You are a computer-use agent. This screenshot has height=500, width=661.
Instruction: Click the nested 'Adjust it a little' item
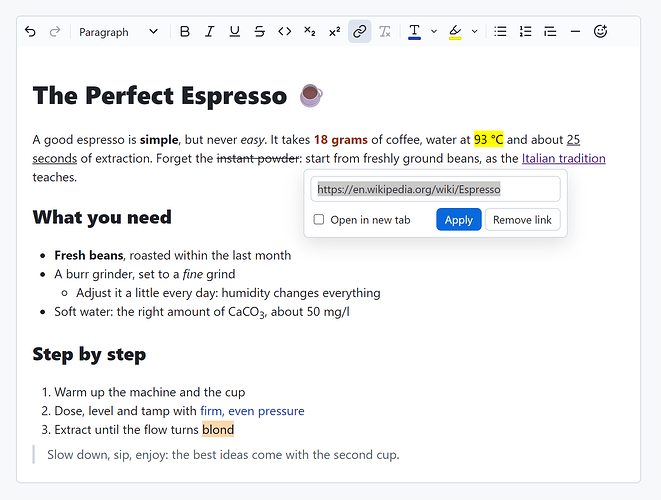pos(228,293)
